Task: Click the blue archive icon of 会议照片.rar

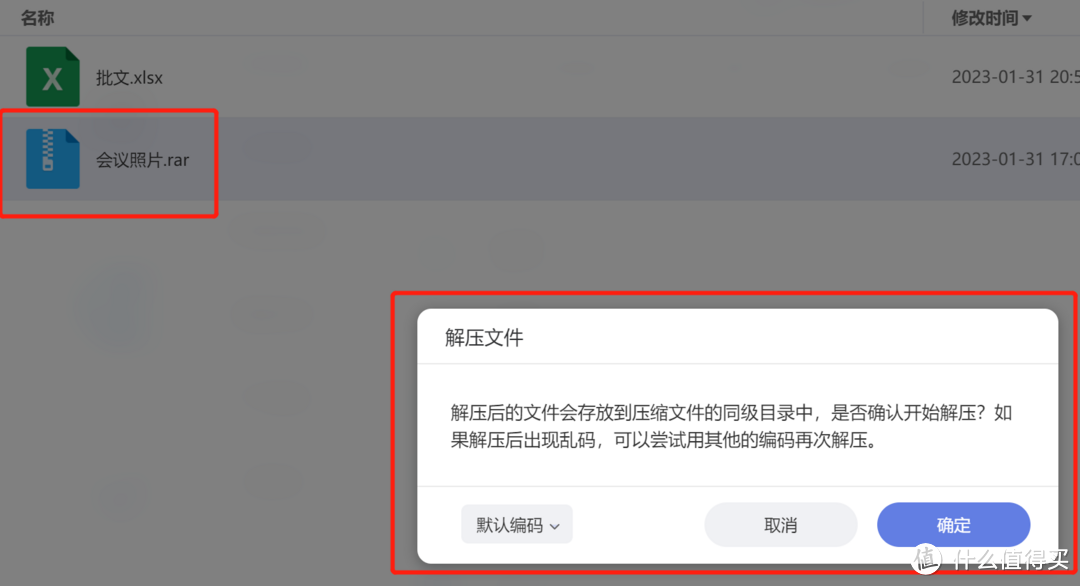Action: coord(53,159)
